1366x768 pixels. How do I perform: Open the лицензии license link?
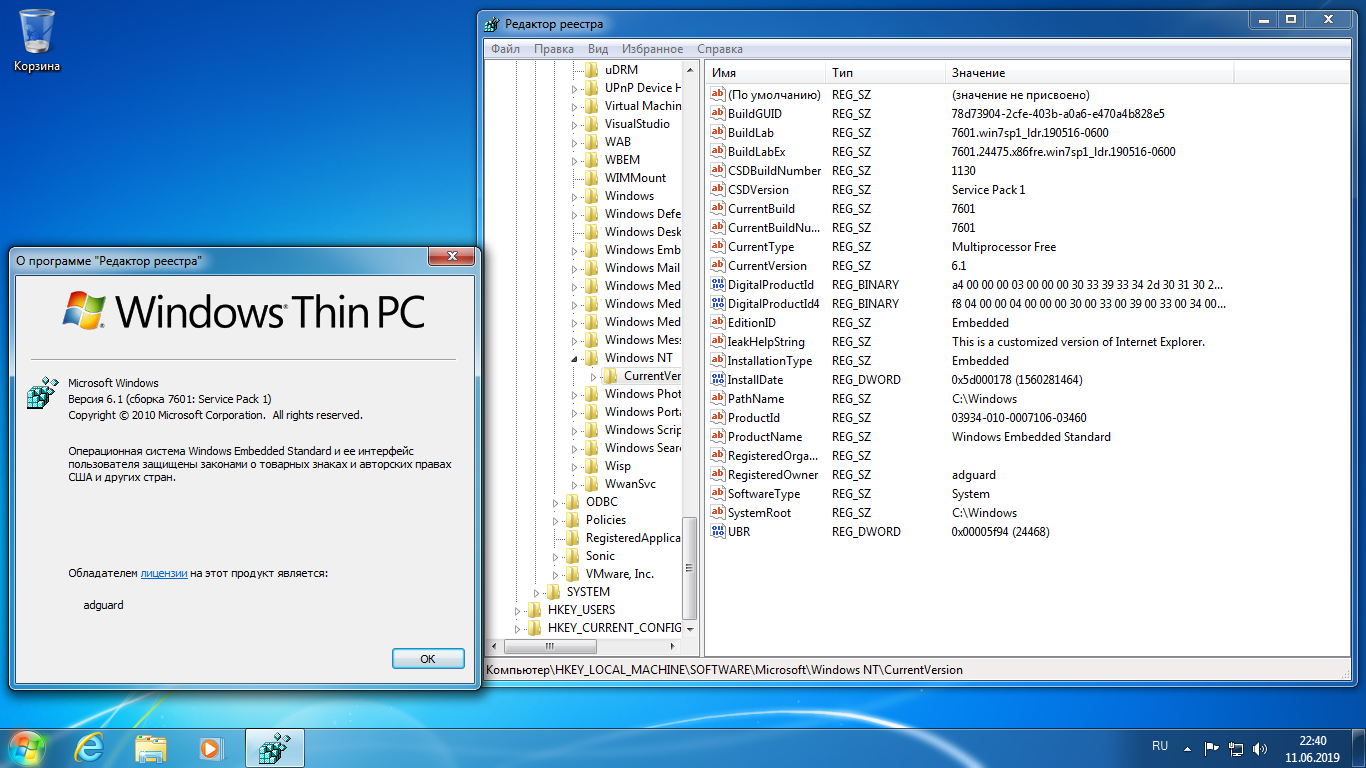164,573
